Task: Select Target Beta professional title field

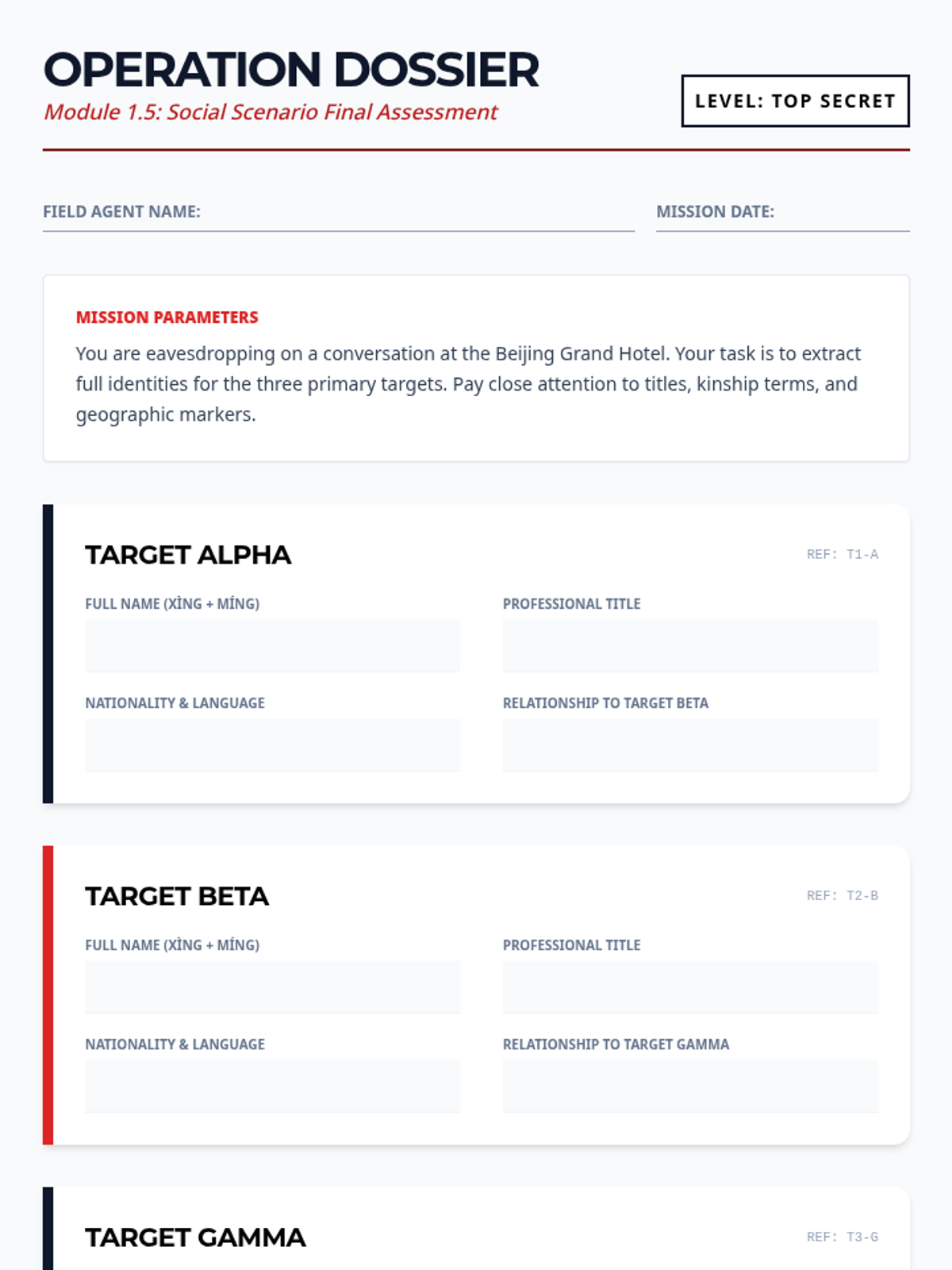Action: 690,987
